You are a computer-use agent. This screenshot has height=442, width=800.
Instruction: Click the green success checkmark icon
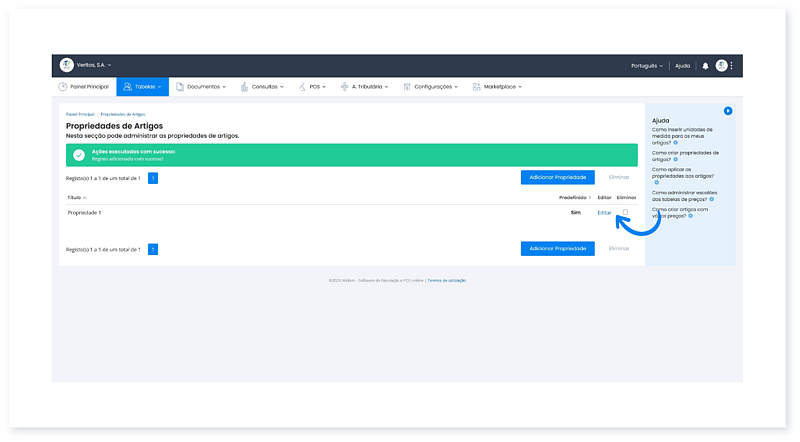79,155
